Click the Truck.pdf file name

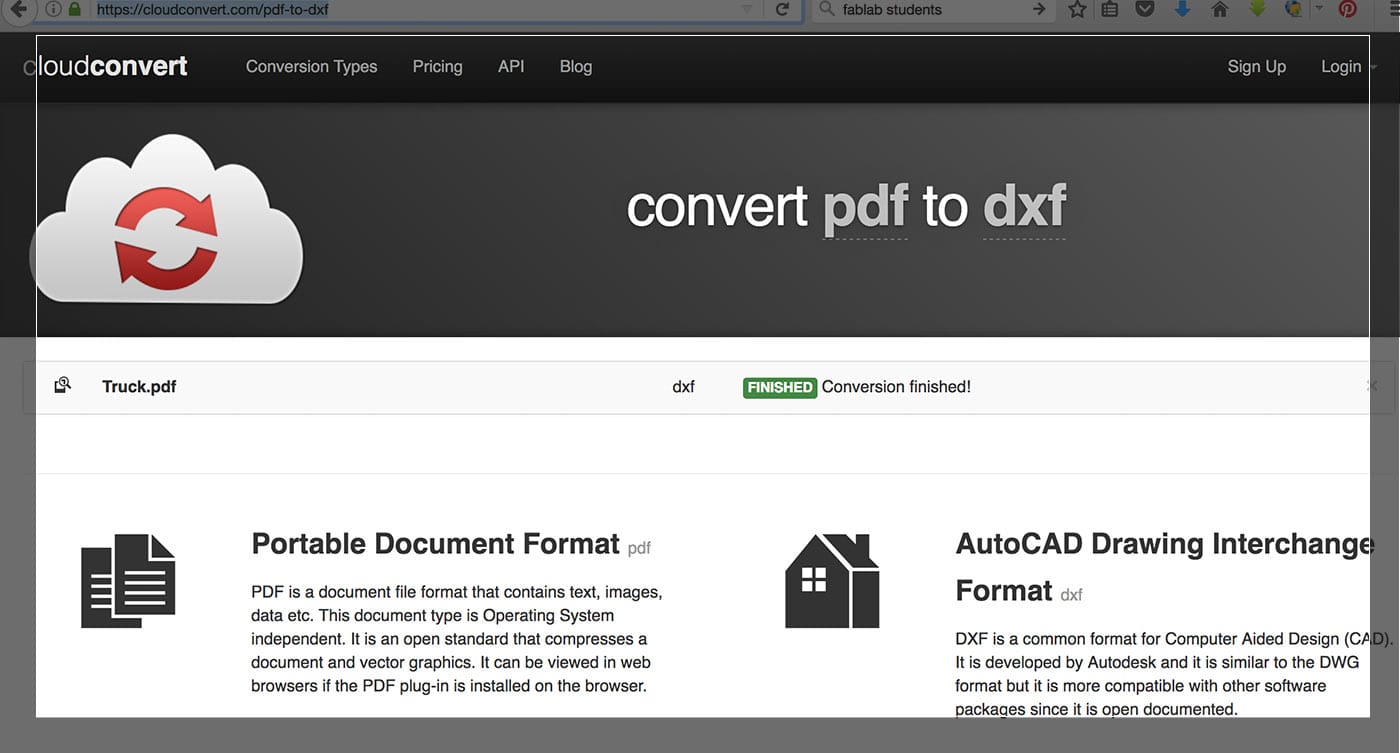(x=139, y=386)
